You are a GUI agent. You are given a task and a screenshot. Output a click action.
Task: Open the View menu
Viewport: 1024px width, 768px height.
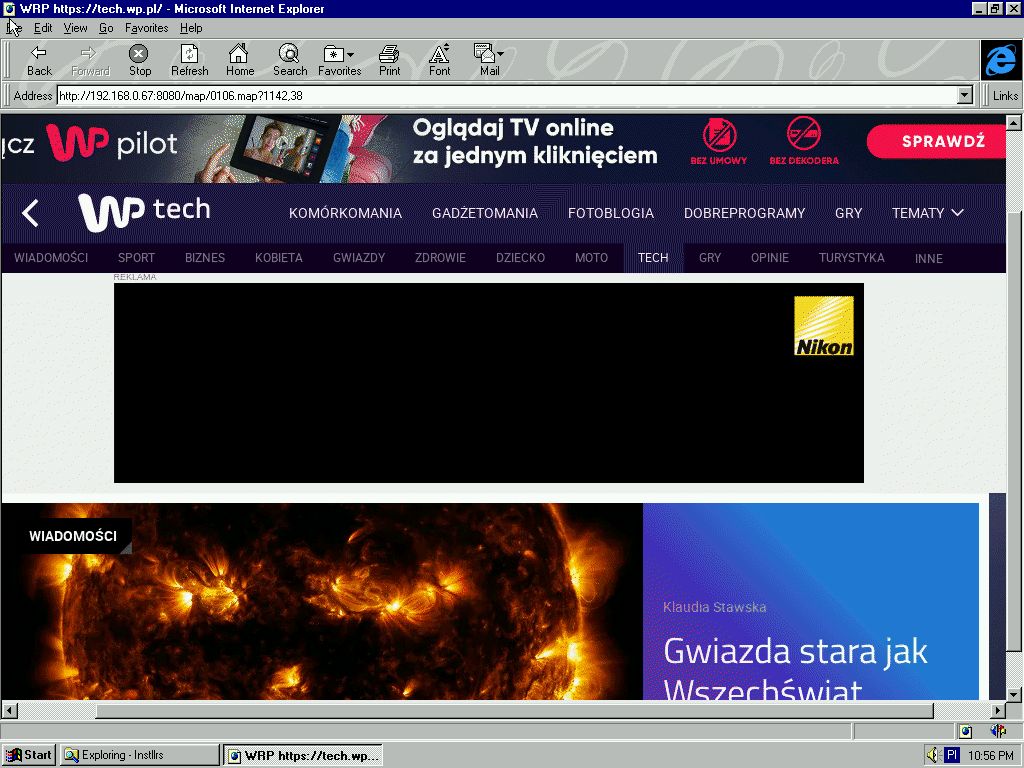[76, 28]
